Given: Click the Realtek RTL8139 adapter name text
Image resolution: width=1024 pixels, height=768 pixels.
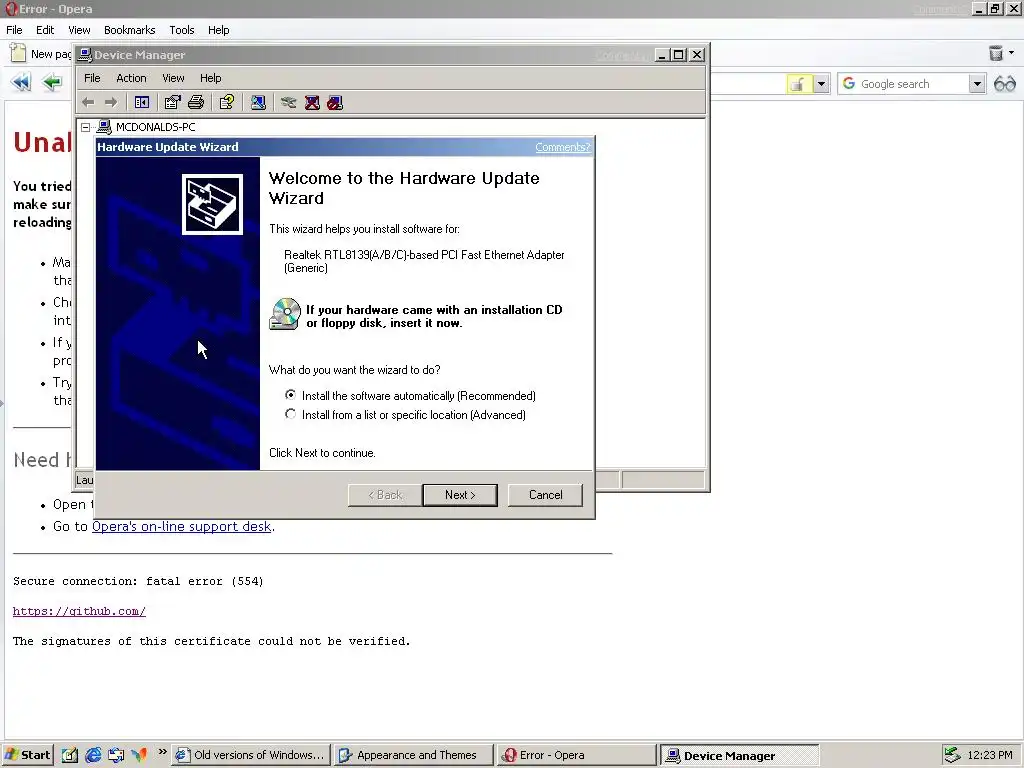Looking at the screenshot, I should [x=424, y=261].
